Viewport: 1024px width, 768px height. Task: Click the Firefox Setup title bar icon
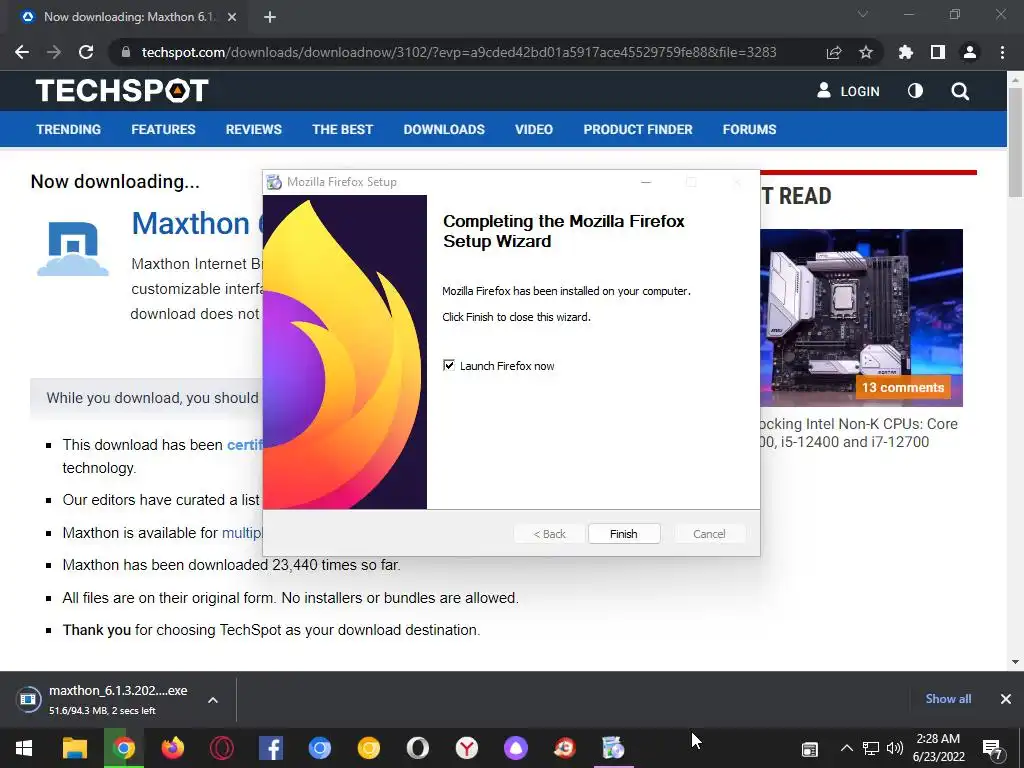[x=274, y=182]
